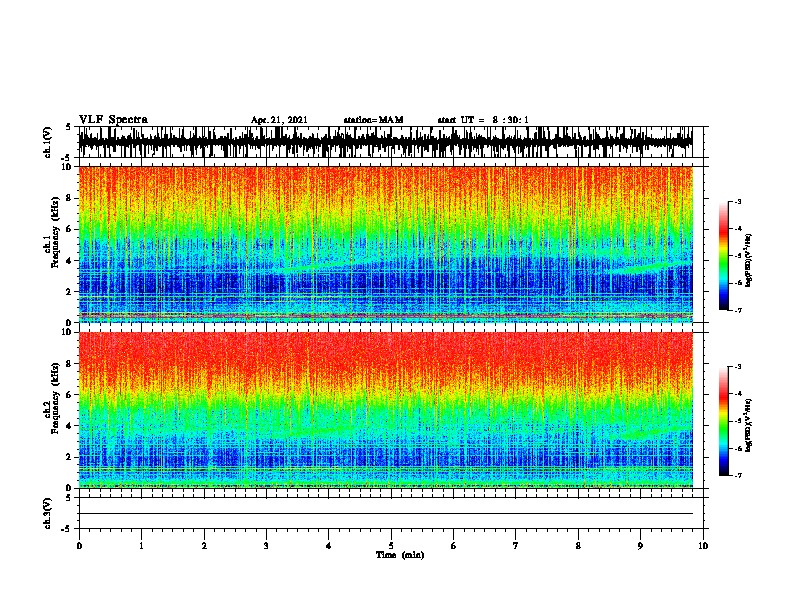Click the ch.1 frequency axis "8" tick label
The height and width of the screenshot is (612, 792).
[x=69, y=198]
